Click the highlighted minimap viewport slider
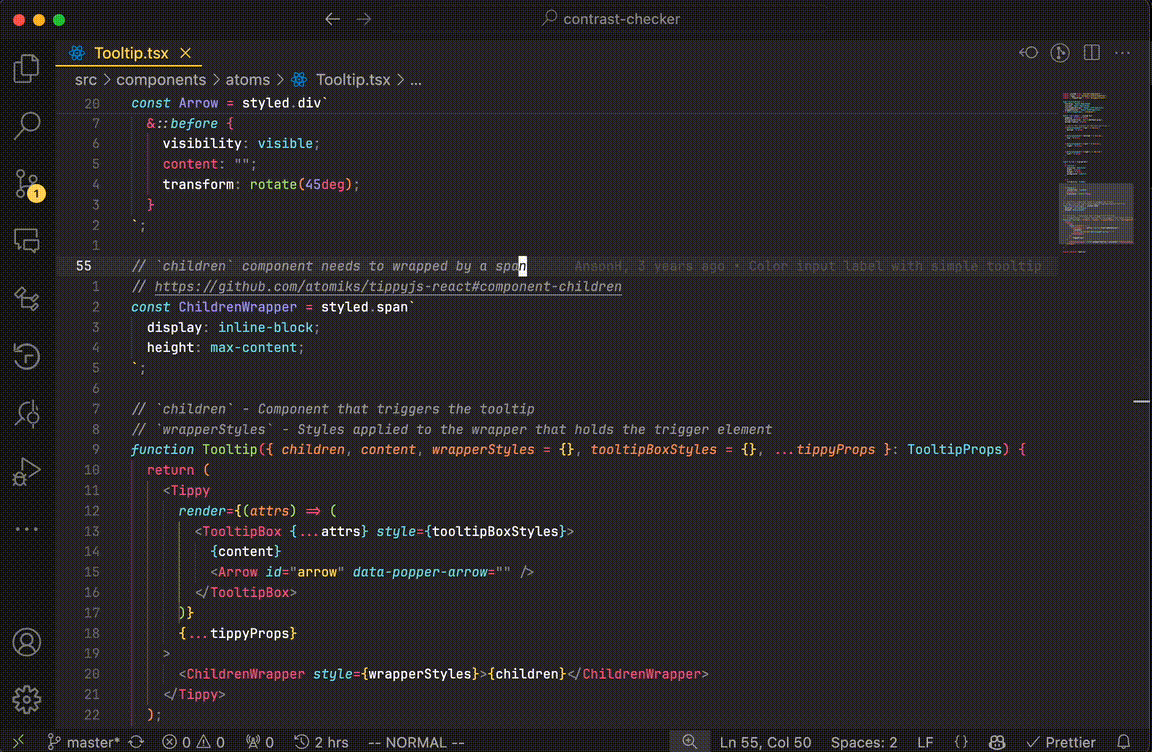The image size is (1152, 752). coord(1095,213)
